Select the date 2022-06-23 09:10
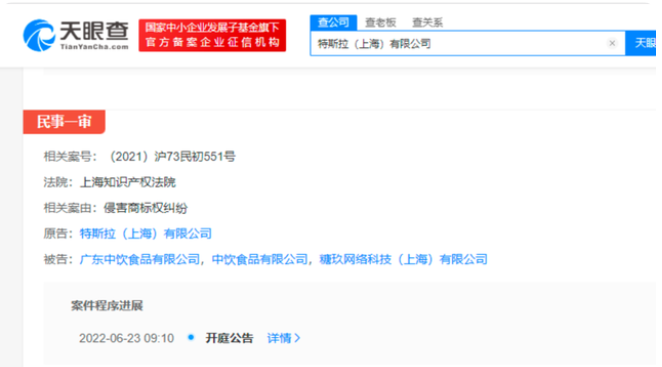Viewport: 662px width, 367px height. [x=126, y=338]
